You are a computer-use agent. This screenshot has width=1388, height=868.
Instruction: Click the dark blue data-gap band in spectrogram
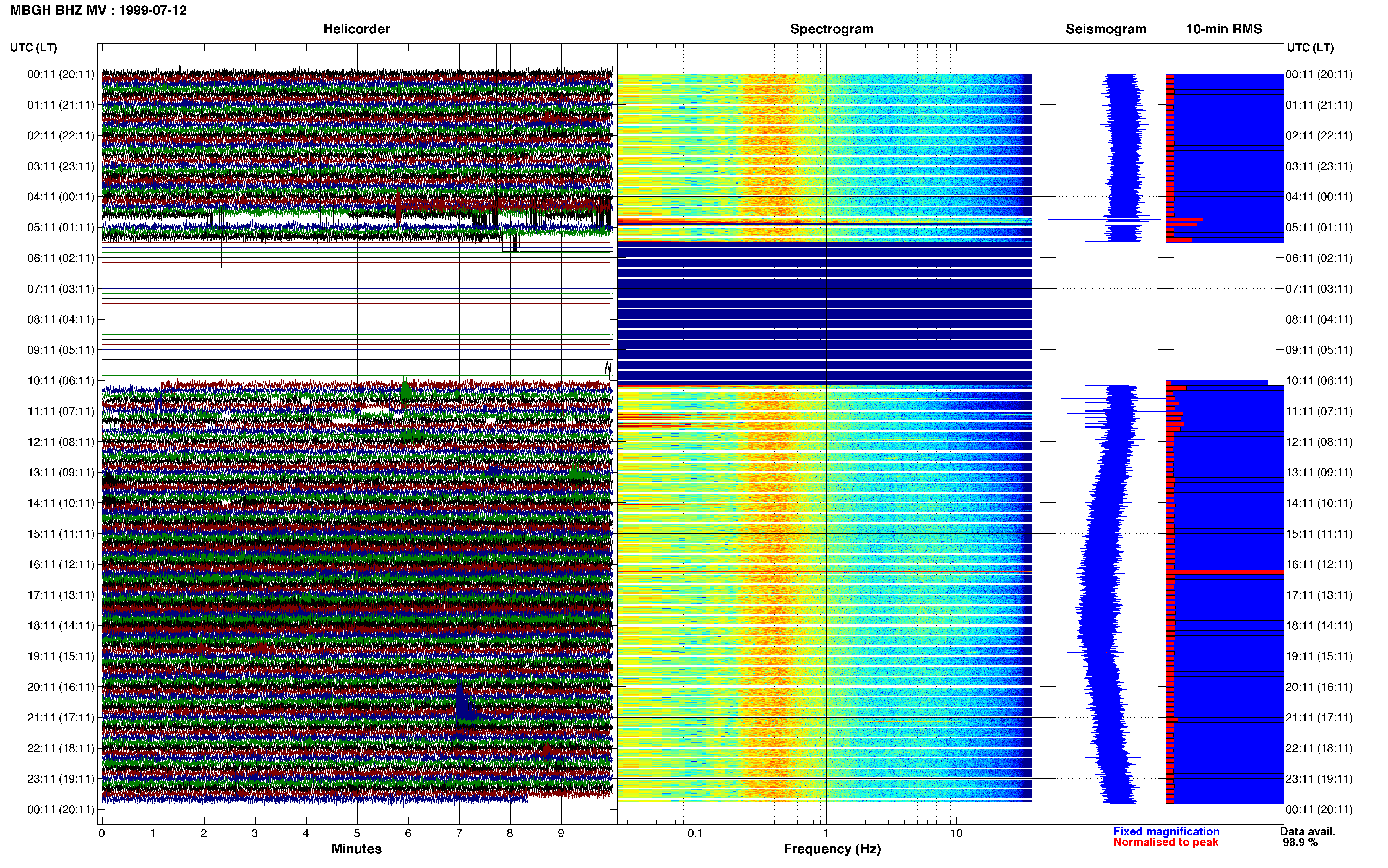(x=824, y=314)
